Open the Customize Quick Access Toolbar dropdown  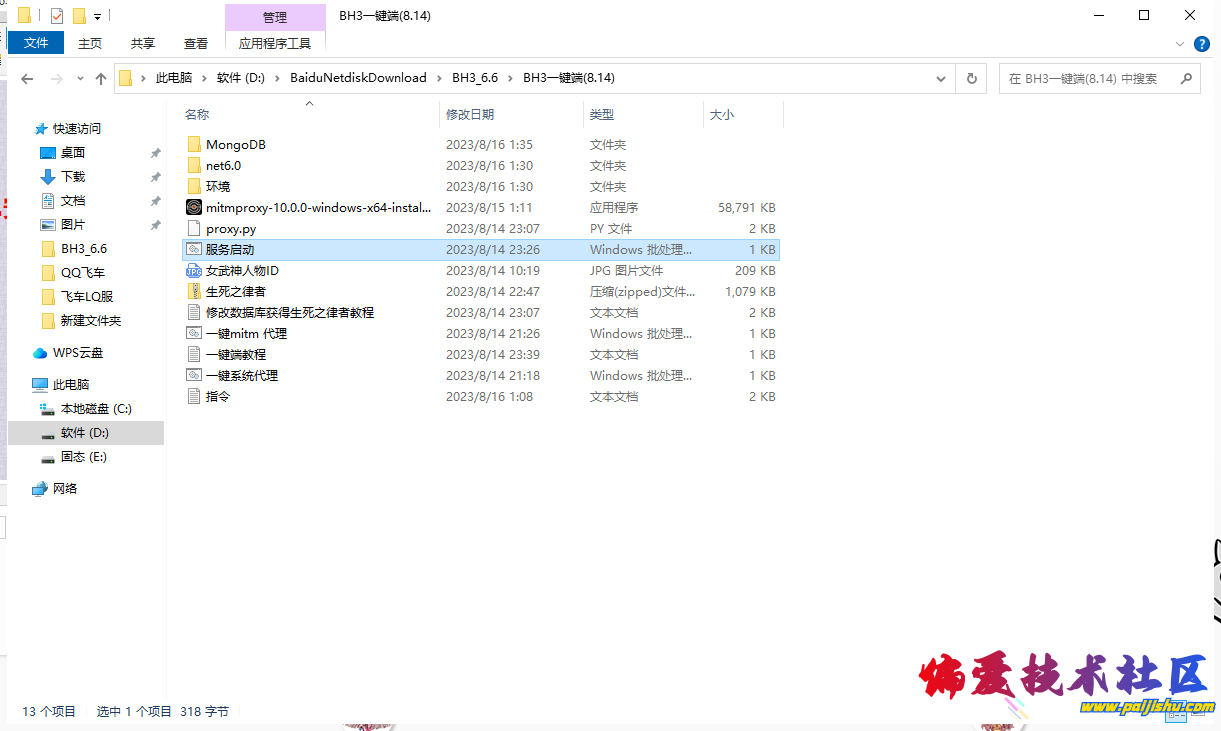click(97, 17)
